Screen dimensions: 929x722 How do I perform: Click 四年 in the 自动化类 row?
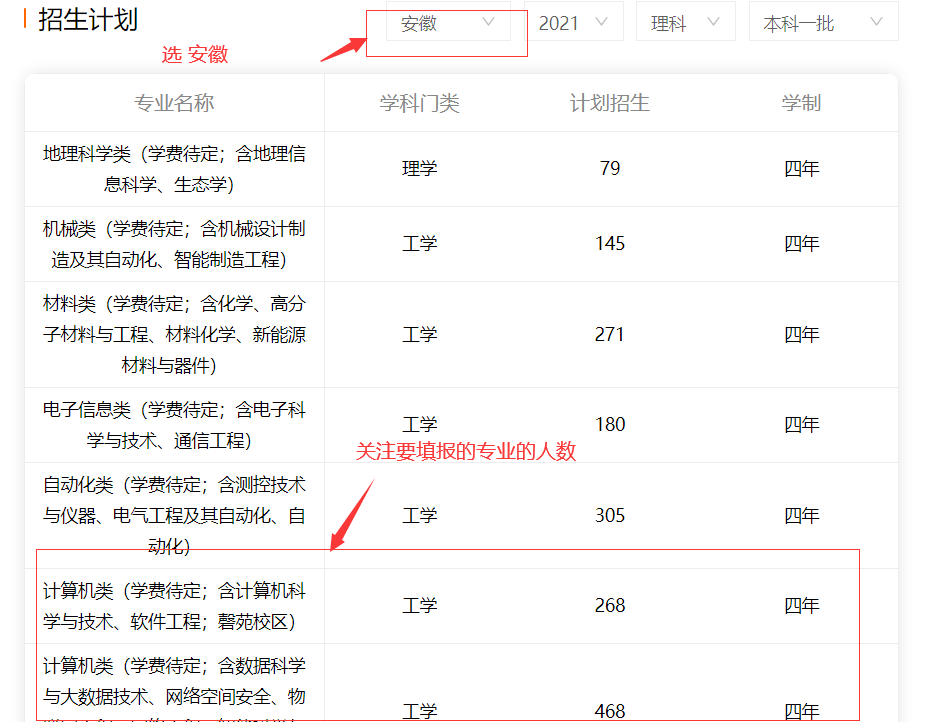802,515
